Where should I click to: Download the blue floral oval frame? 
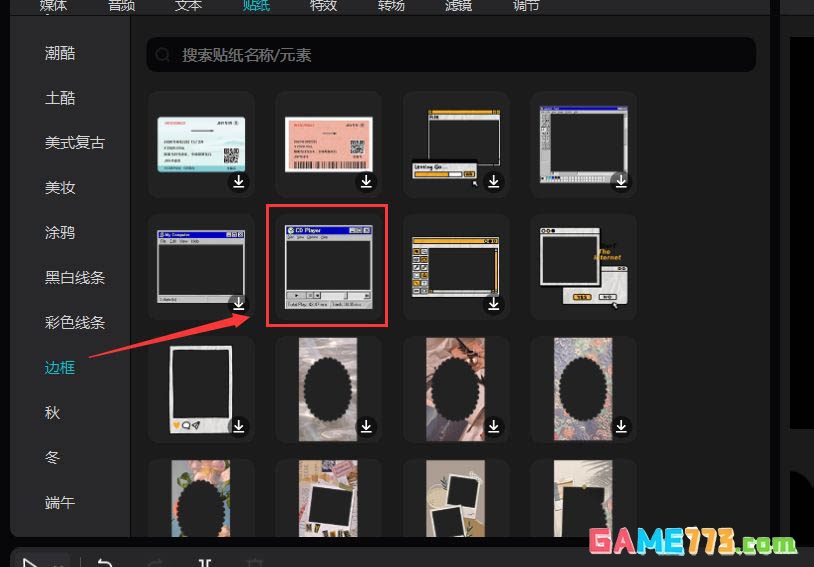[x=621, y=426]
